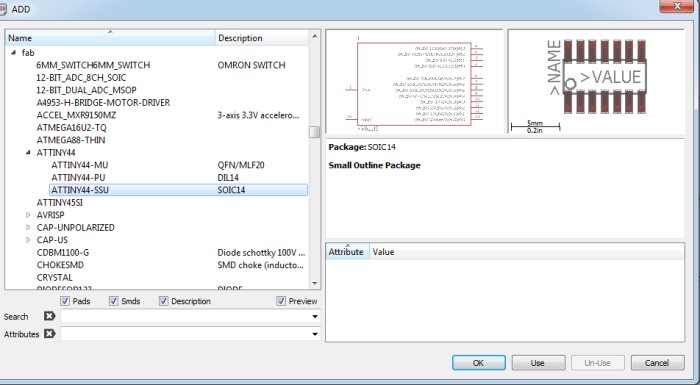Screen dimensions: 700x385
Task: Select the 12-BIT_ADC_8CH_SOIC entry
Action: tap(81, 78)
